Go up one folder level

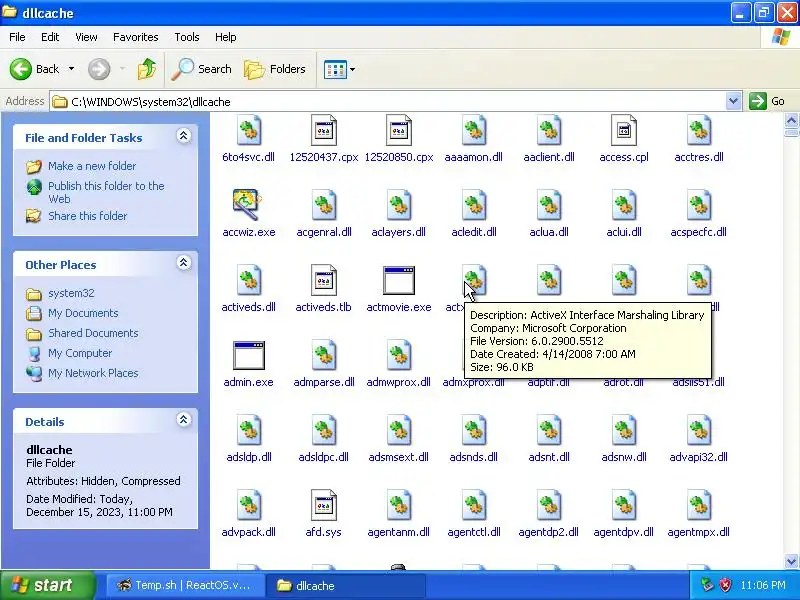147,69
